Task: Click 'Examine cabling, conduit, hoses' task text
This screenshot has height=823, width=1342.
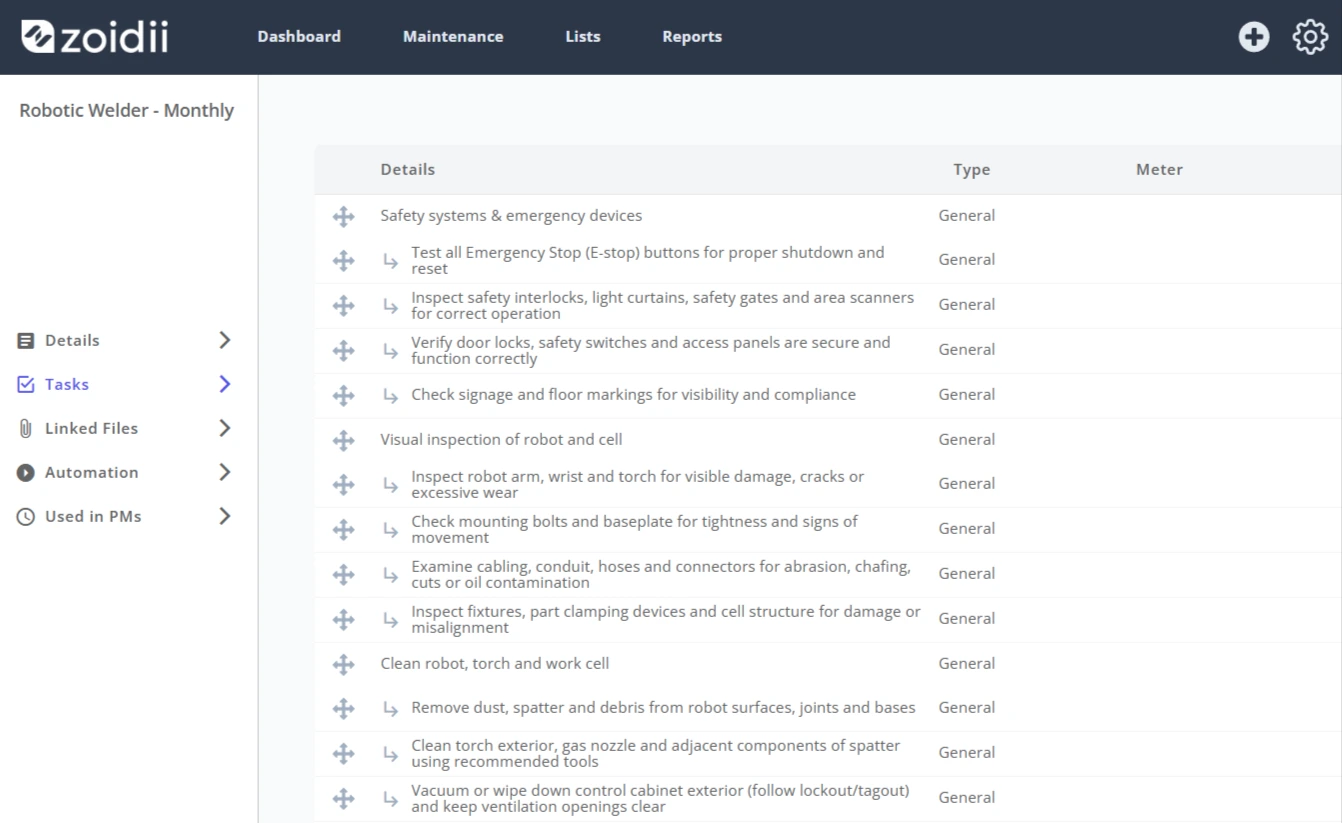Action: pyautogui.click(x=661, y=574)
